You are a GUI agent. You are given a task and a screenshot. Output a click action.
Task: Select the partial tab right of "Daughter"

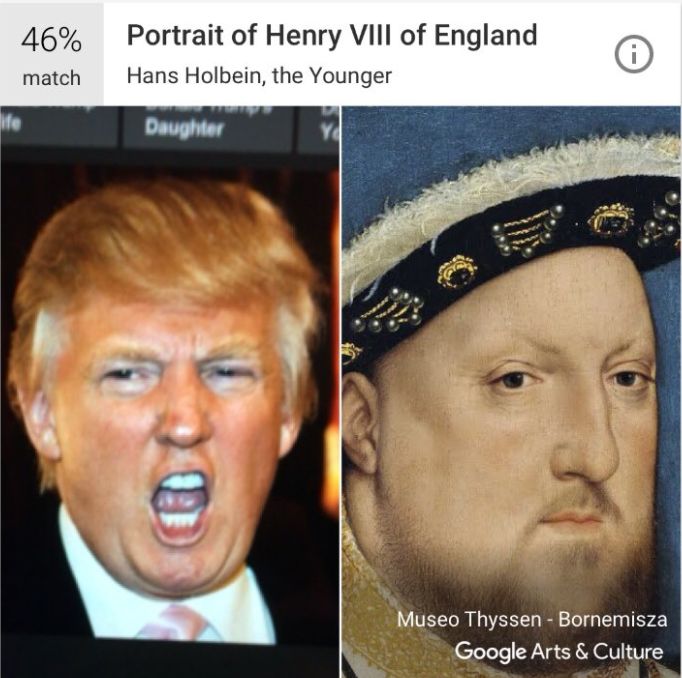coord(319,126)
